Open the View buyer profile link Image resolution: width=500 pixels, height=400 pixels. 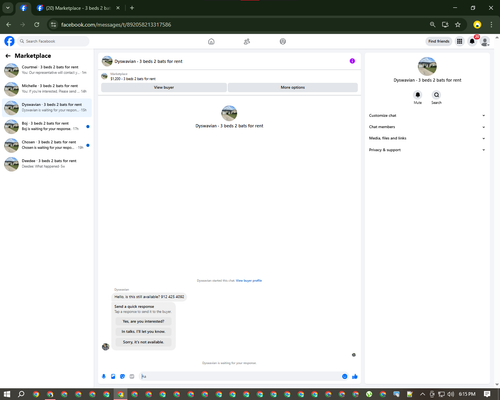[x=249, y=281]
